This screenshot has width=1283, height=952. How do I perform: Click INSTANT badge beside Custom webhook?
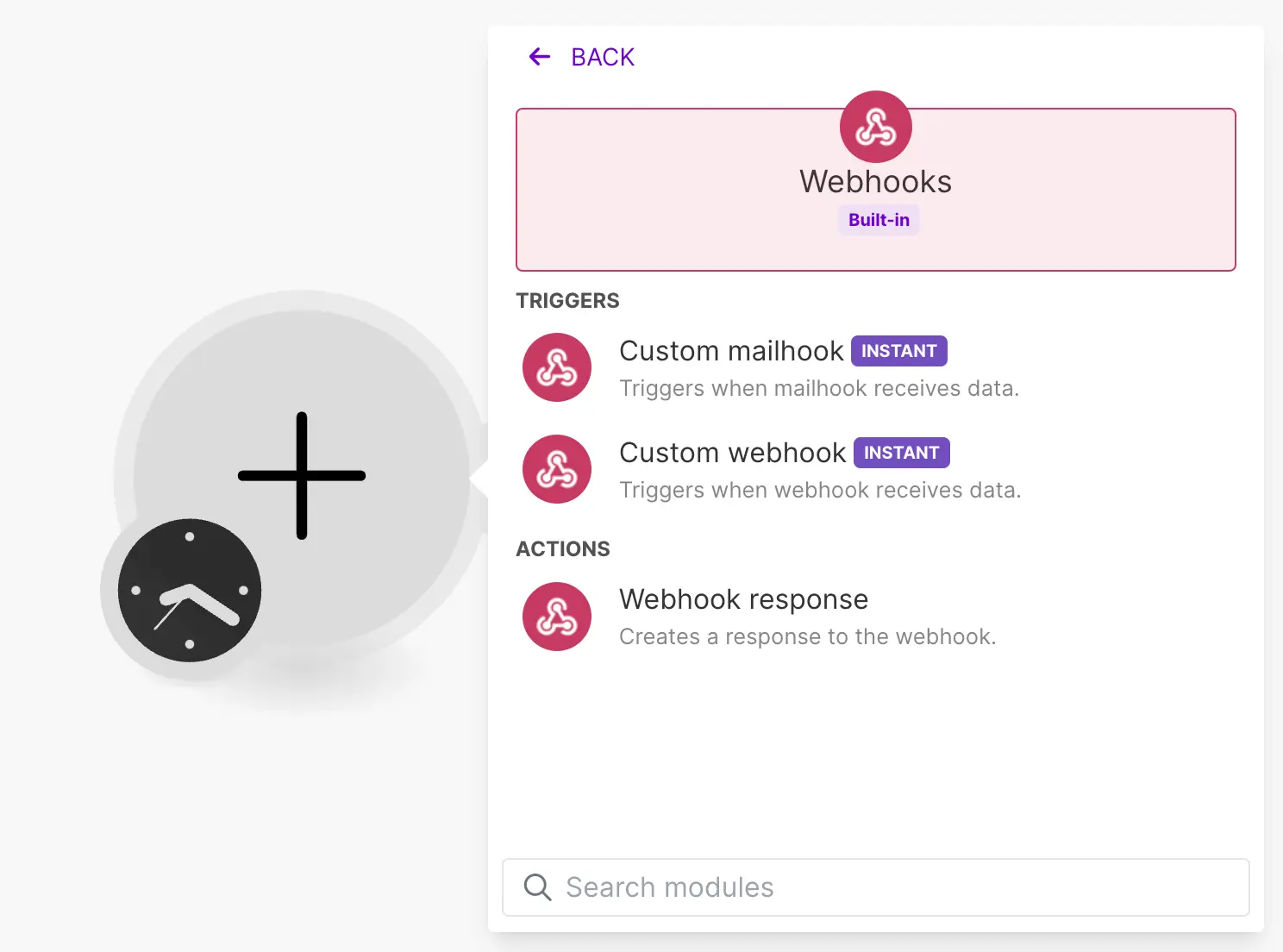tap(902, 453)
